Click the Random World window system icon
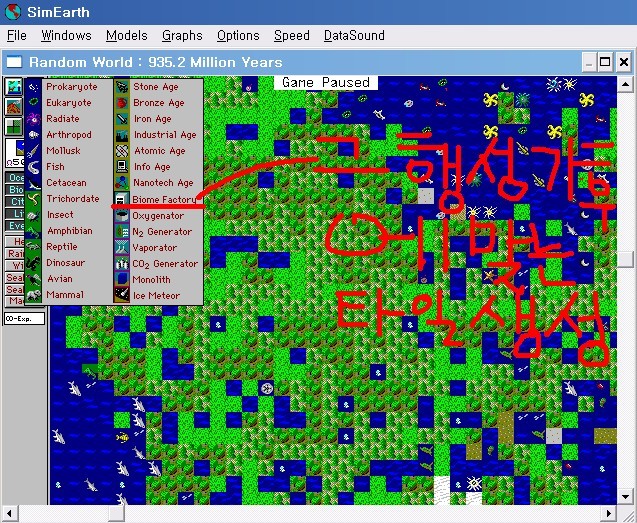 (13, 62)
